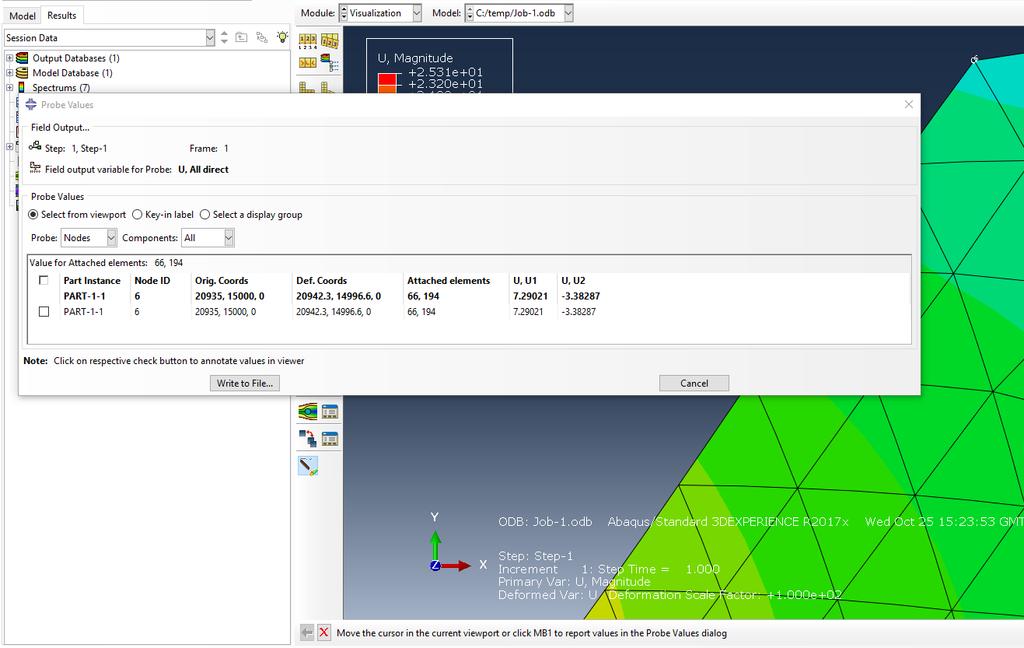Click the Model spinner arrows left of odb path

pyautogui.click(x=470, y=13)
